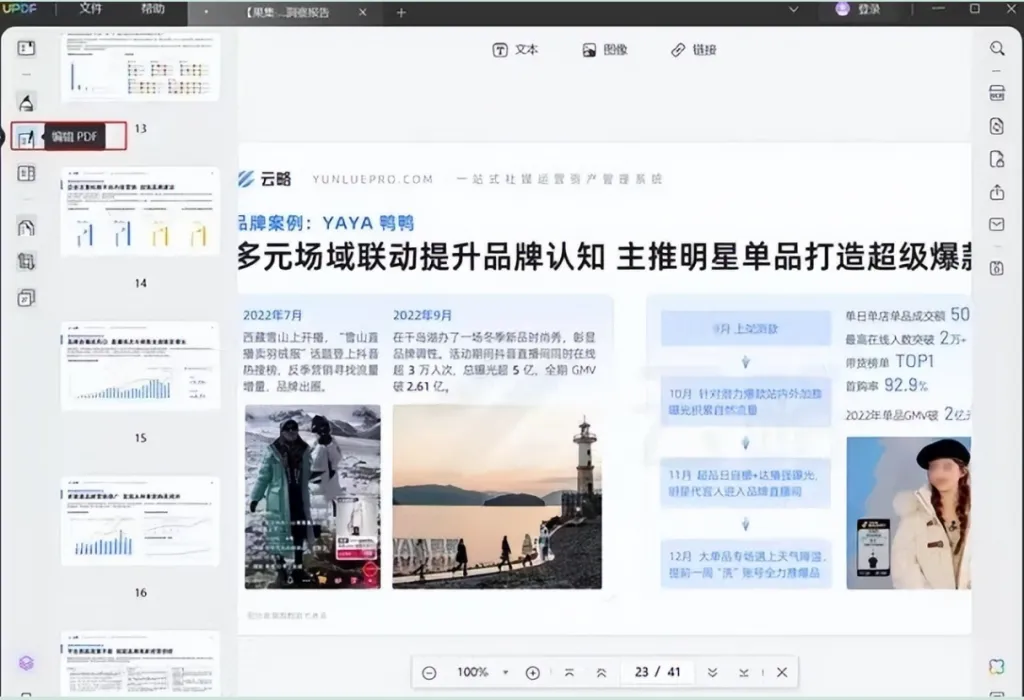Open page 15 thumbnail
This screenshot has height=700, width=1024.
tap(140, 366)
